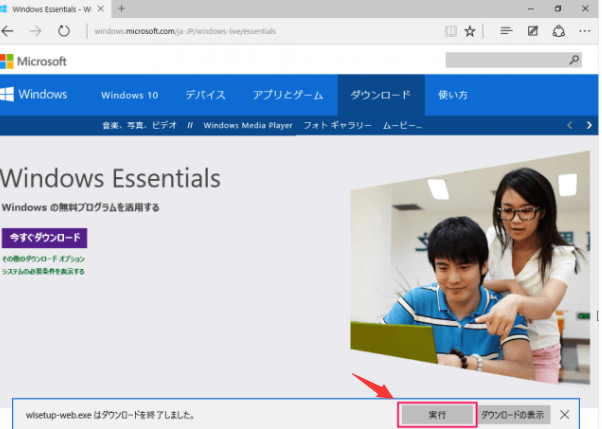The width and height of the screenshot is (602, 429).
Task: Select the ダウンロード menu item
Action: [381, 95]
